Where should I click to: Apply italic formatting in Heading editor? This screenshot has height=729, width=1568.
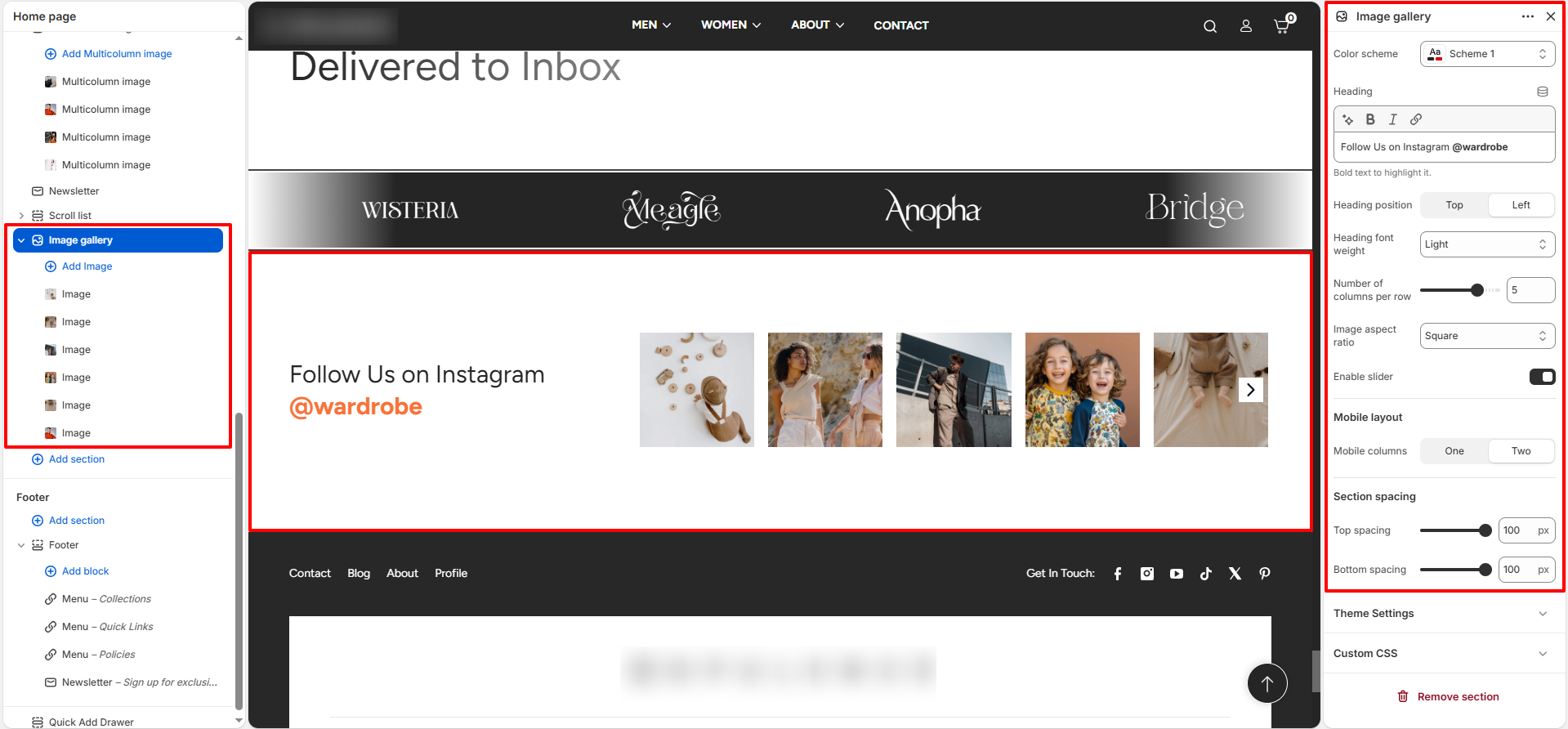(1393, 119)
